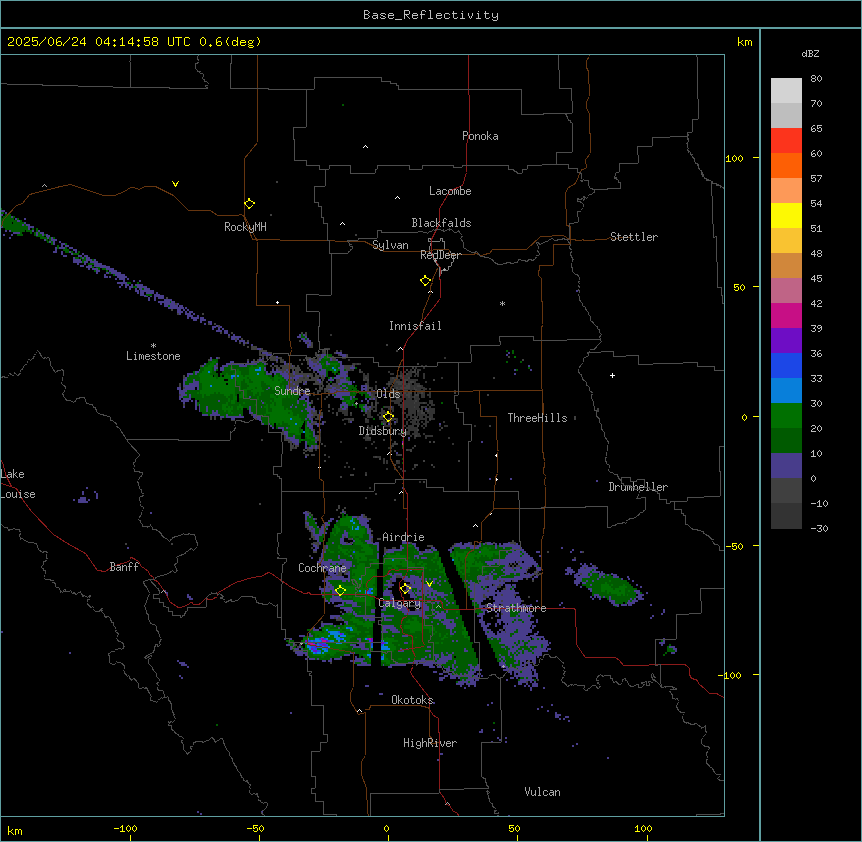Click the dBZ legend heading

(810, 53)
